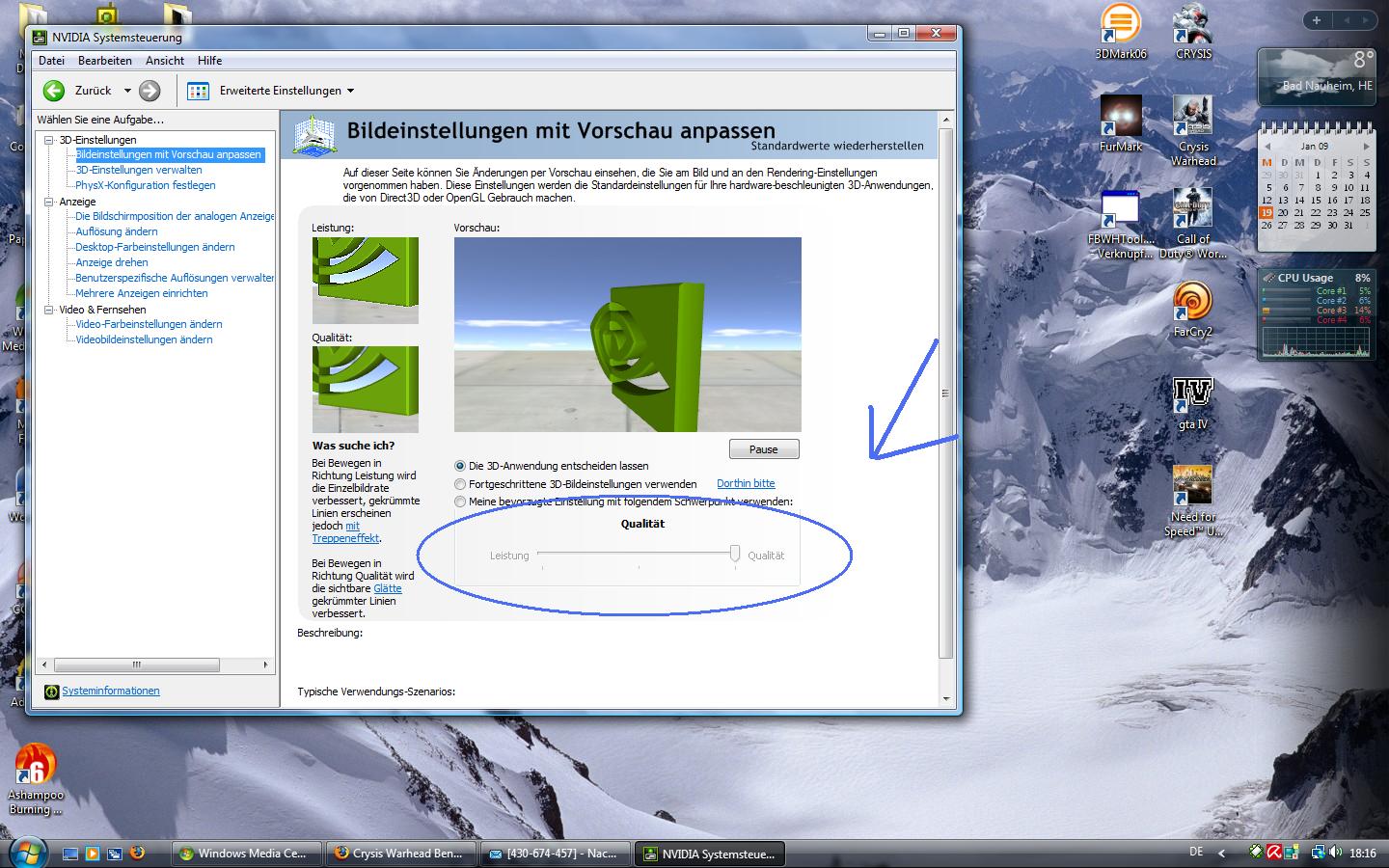Select 'Videobildeinstellungen ändern' tree item
Screen dimensions: 1389x868
(x=145, y=339)
